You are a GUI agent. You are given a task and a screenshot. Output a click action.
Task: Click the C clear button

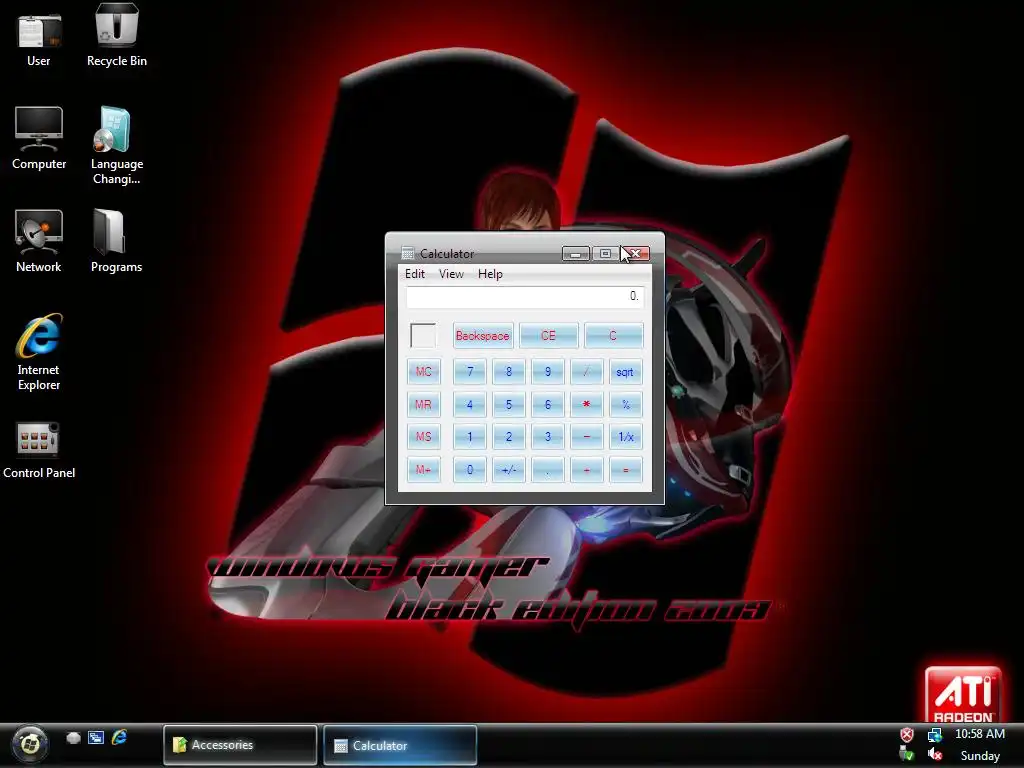tap(613, 336)
